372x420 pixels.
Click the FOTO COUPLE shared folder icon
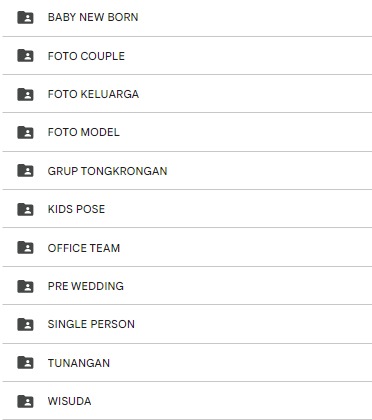point(25,56)
